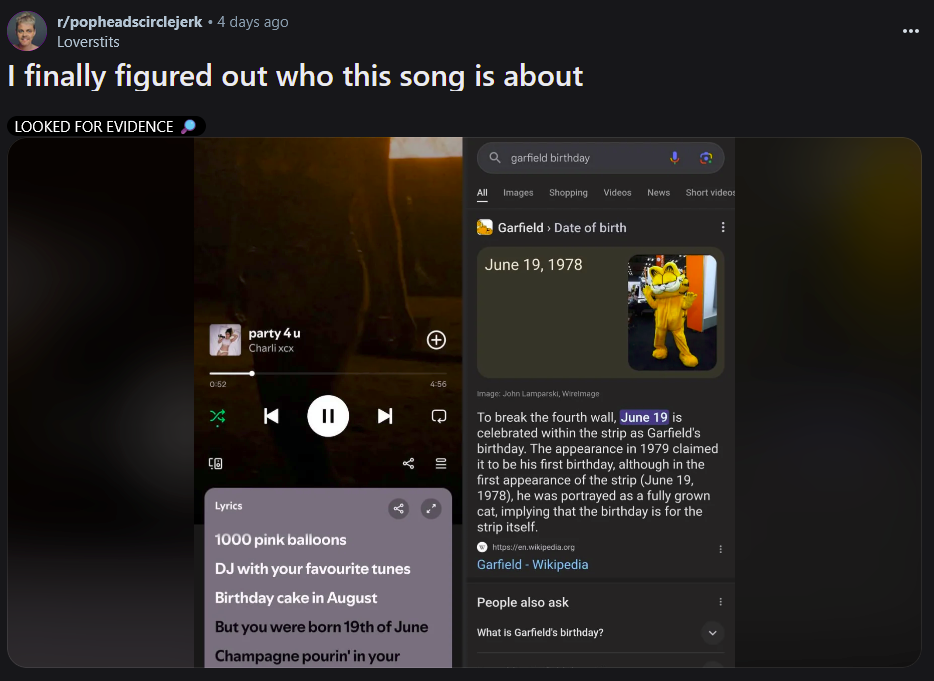Viewport: 934px width, 681px height.
Task: Open the Loverstits user profile
Action: [88, 42]
